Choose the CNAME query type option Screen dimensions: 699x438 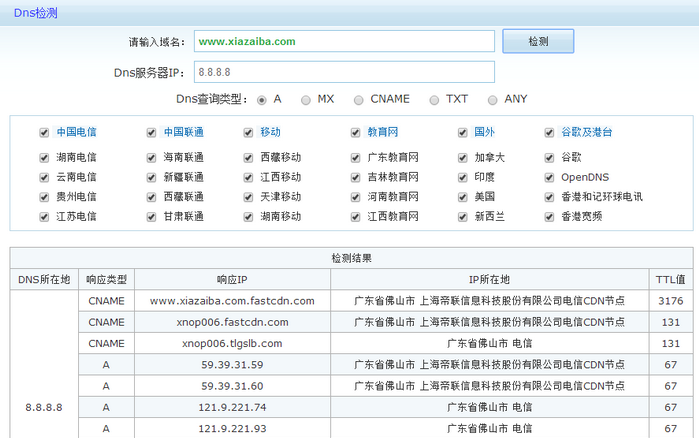pos(359,100)
